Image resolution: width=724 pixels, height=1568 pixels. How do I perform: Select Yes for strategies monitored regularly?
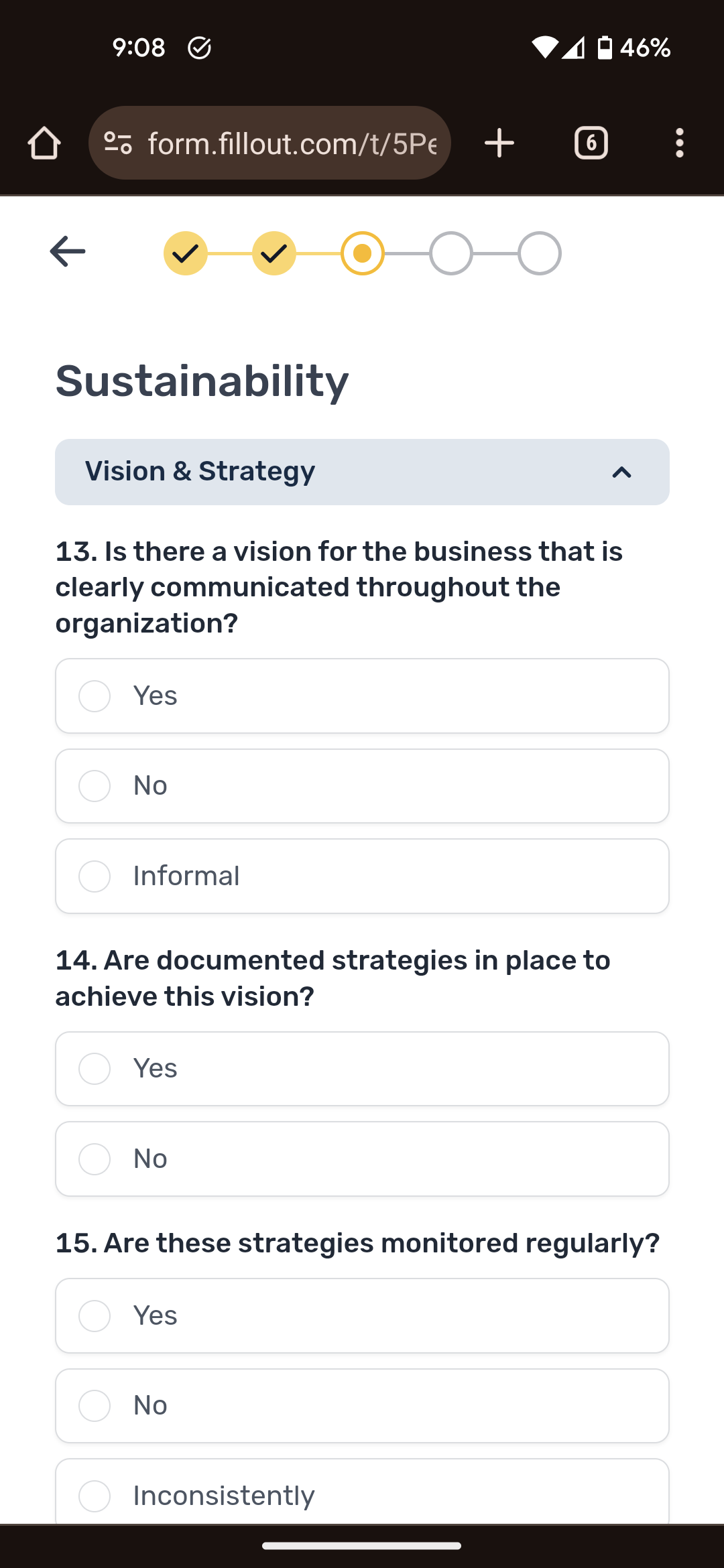pyautogui.click(x=362, y=1315)
